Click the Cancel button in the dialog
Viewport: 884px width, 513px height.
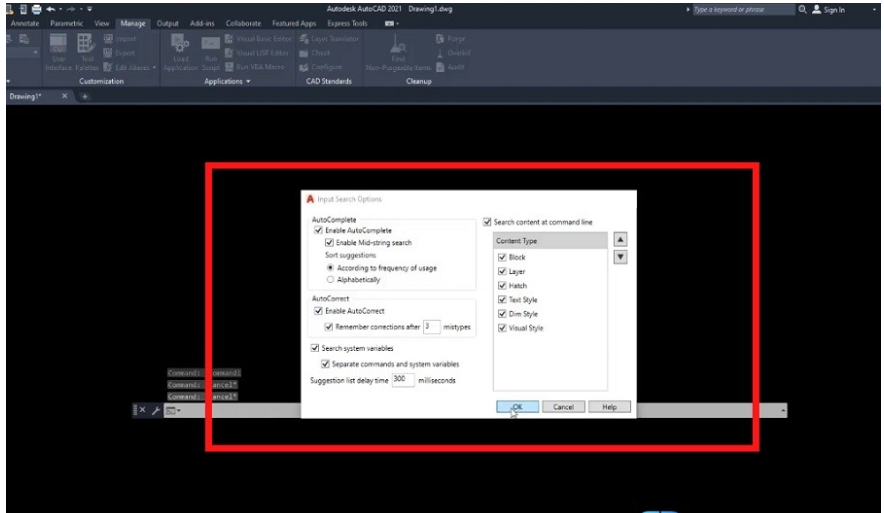[562, 407]
